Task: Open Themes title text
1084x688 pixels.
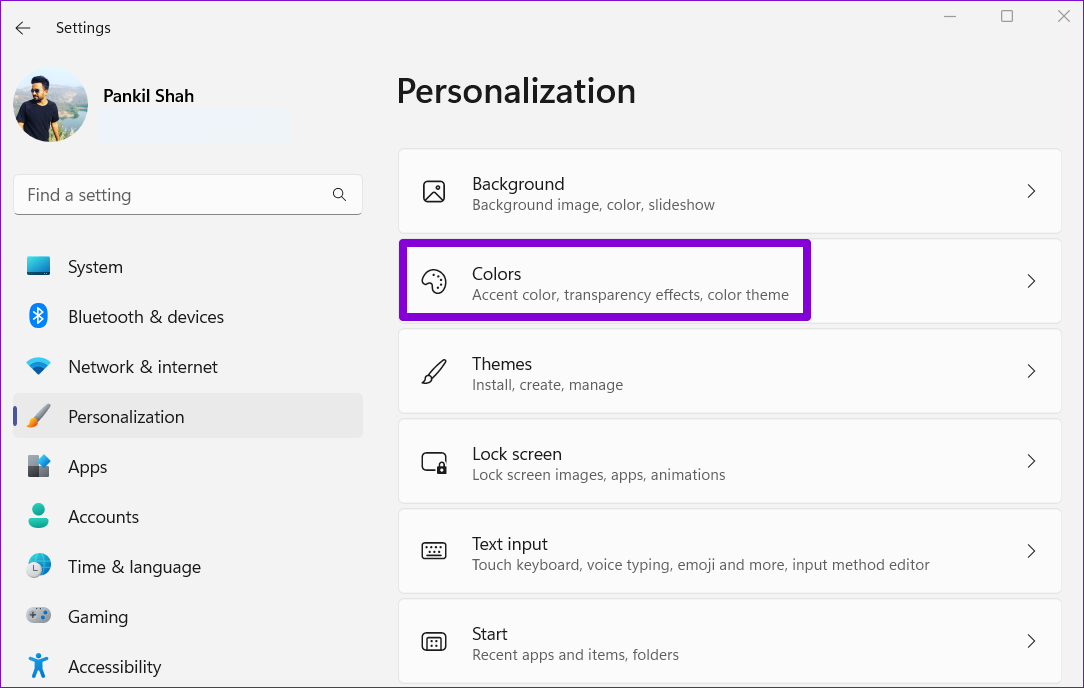Action: [502, 364]
